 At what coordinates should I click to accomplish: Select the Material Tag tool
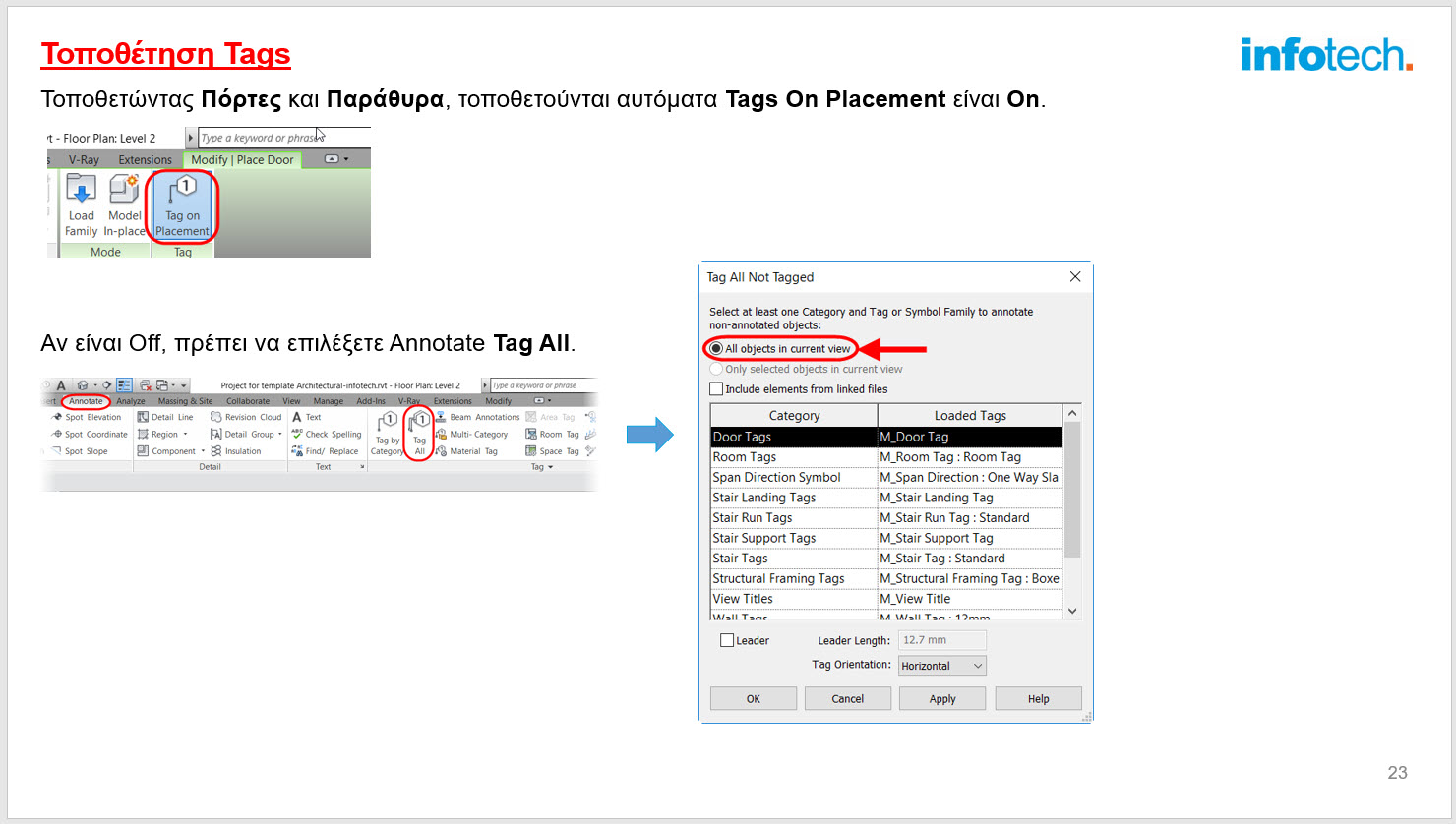click(x=466, y=451)
